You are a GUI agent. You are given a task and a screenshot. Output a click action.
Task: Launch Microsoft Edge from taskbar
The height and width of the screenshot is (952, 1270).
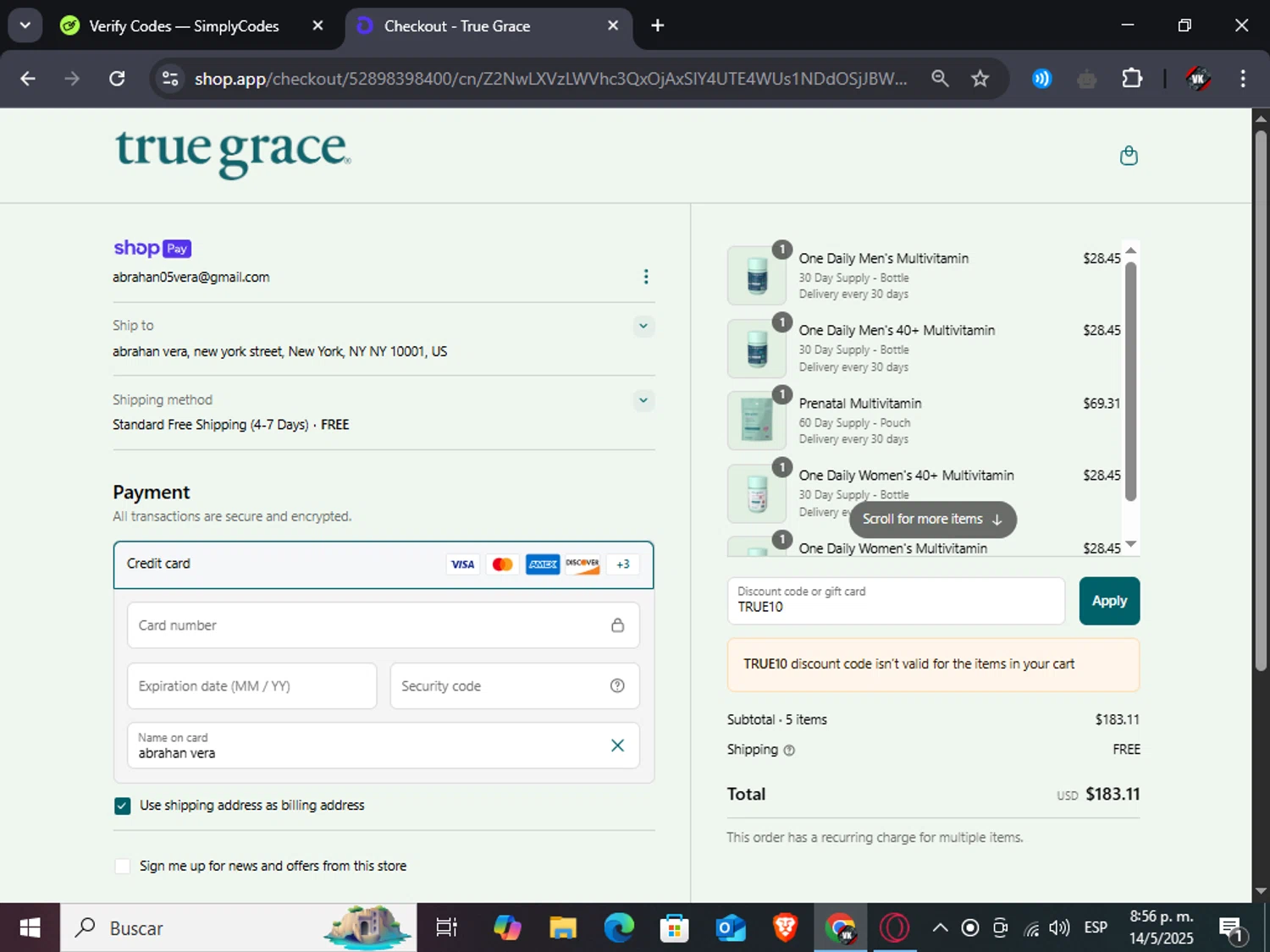(x=619, y=928)
